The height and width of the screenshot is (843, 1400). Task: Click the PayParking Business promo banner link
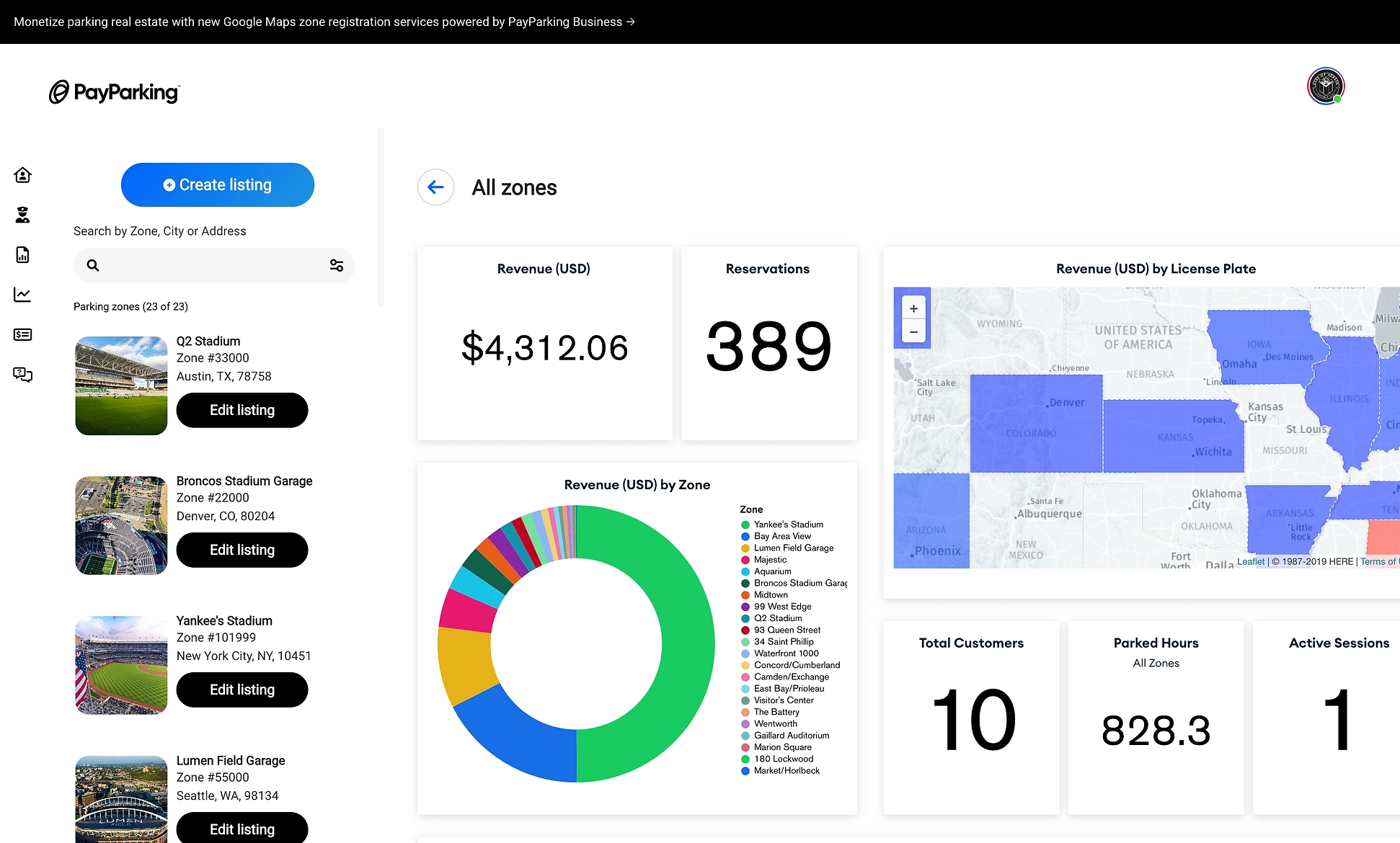[324, 22]
